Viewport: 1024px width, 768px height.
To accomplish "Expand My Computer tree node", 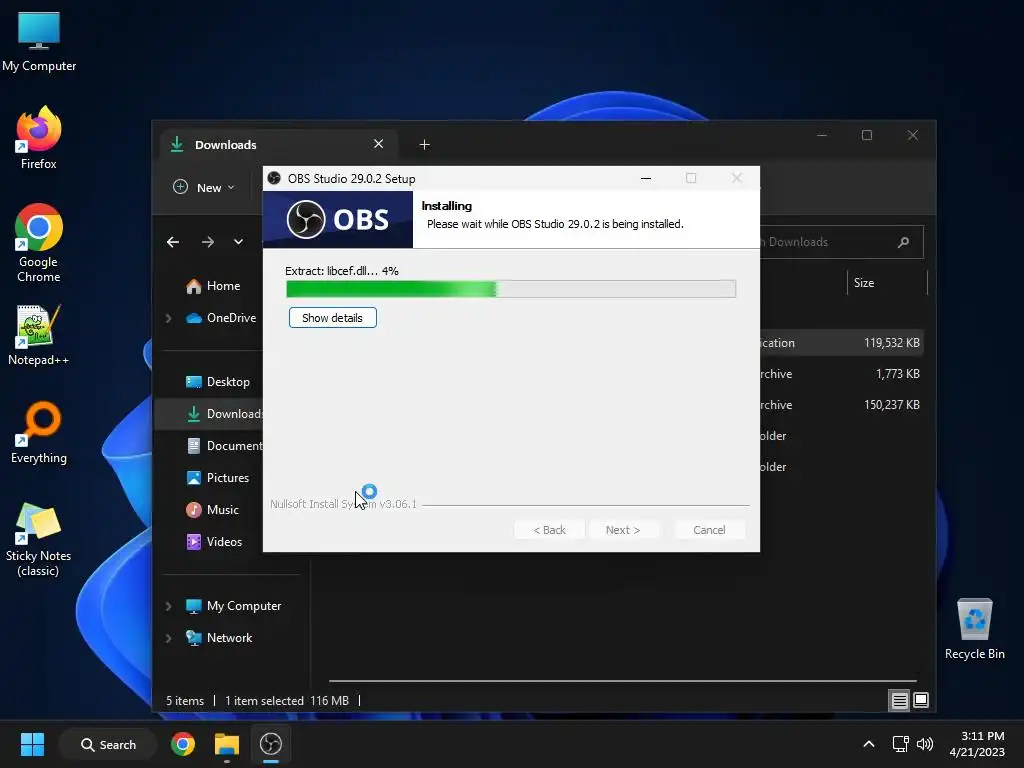I will point(168,606).
